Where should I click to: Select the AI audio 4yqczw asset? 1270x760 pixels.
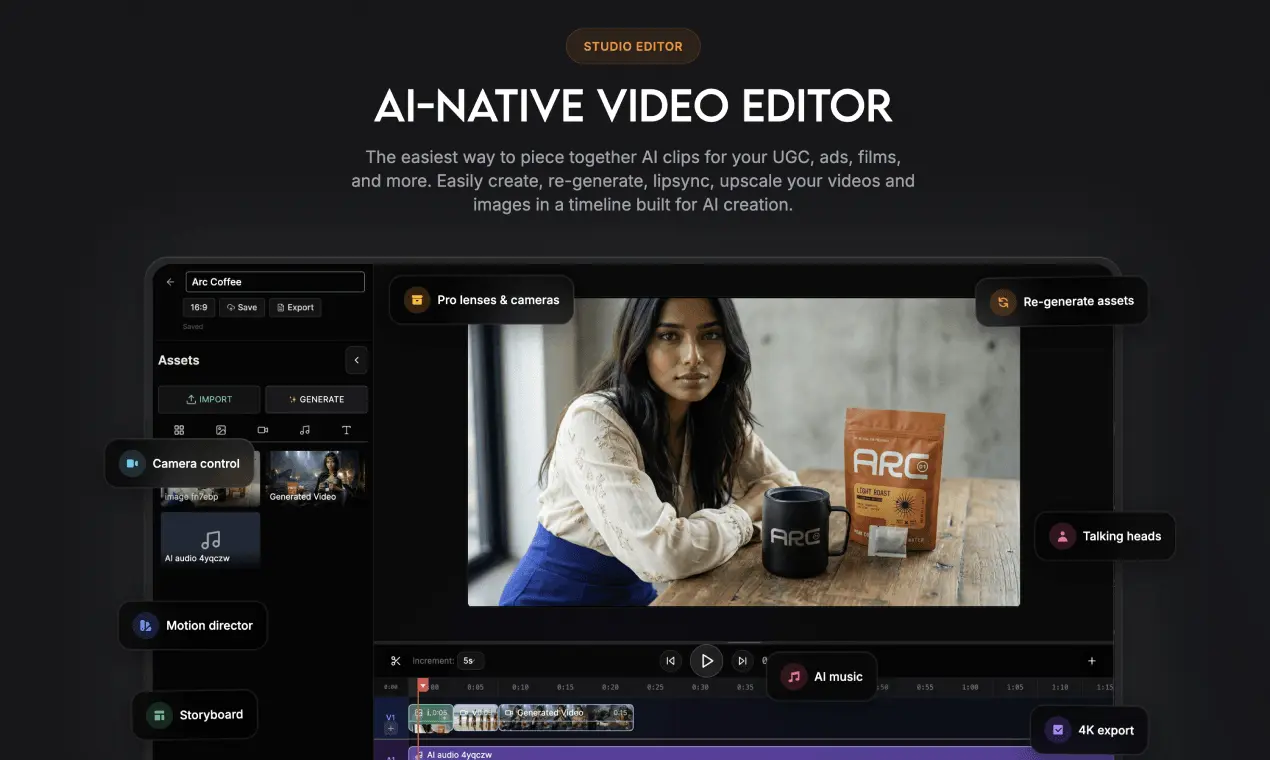pyautogui.click(x=210, y=541)
